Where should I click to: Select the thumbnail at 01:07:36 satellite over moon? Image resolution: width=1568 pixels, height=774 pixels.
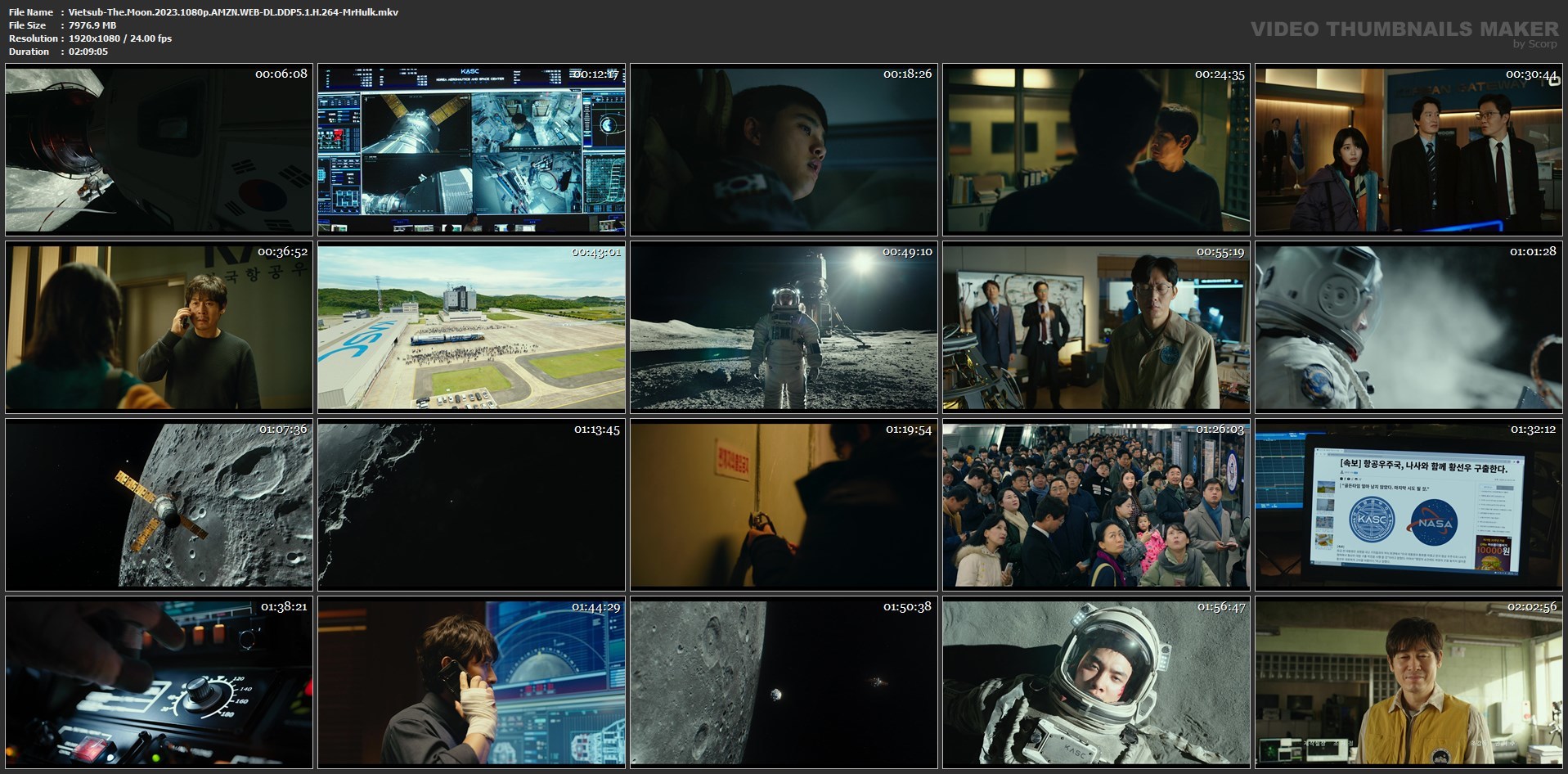(159, 504)
